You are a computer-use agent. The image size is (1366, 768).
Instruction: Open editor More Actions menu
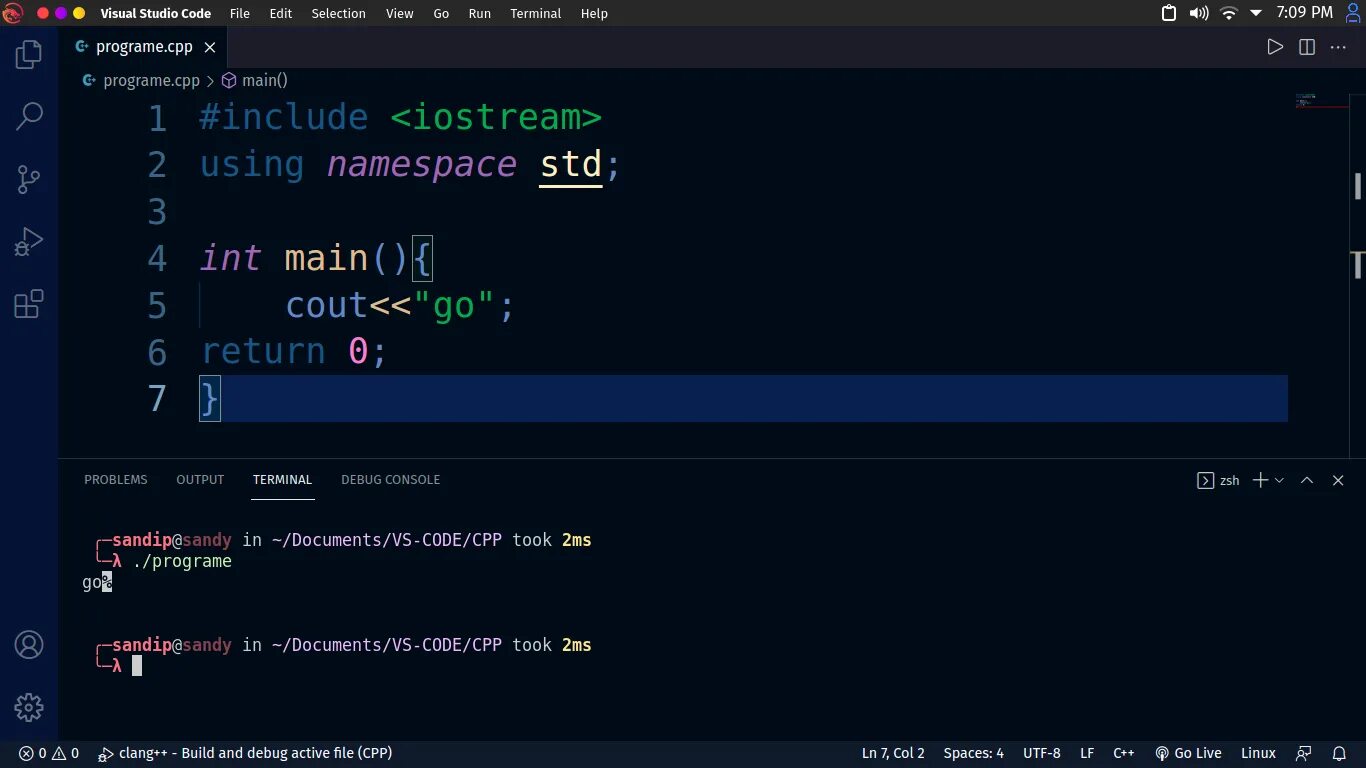pyautogui.click(x=1338, y=47)
